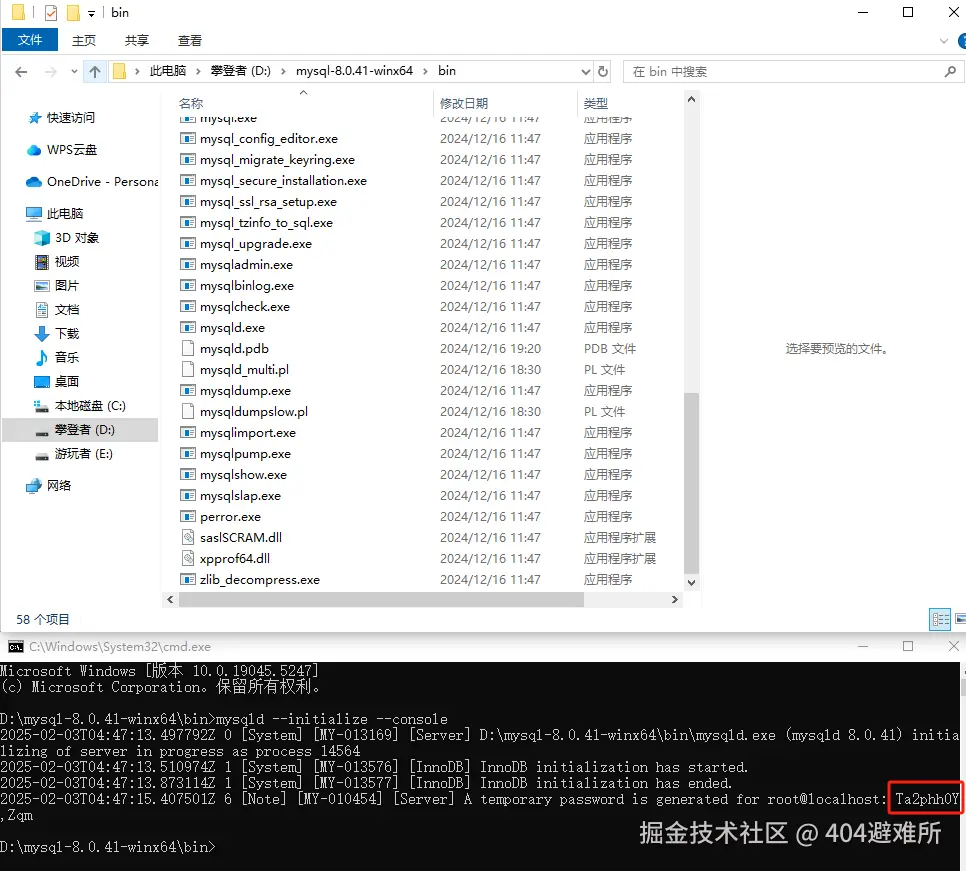
Task: Select mysqladmin.exe file icon
Action: 188,264
